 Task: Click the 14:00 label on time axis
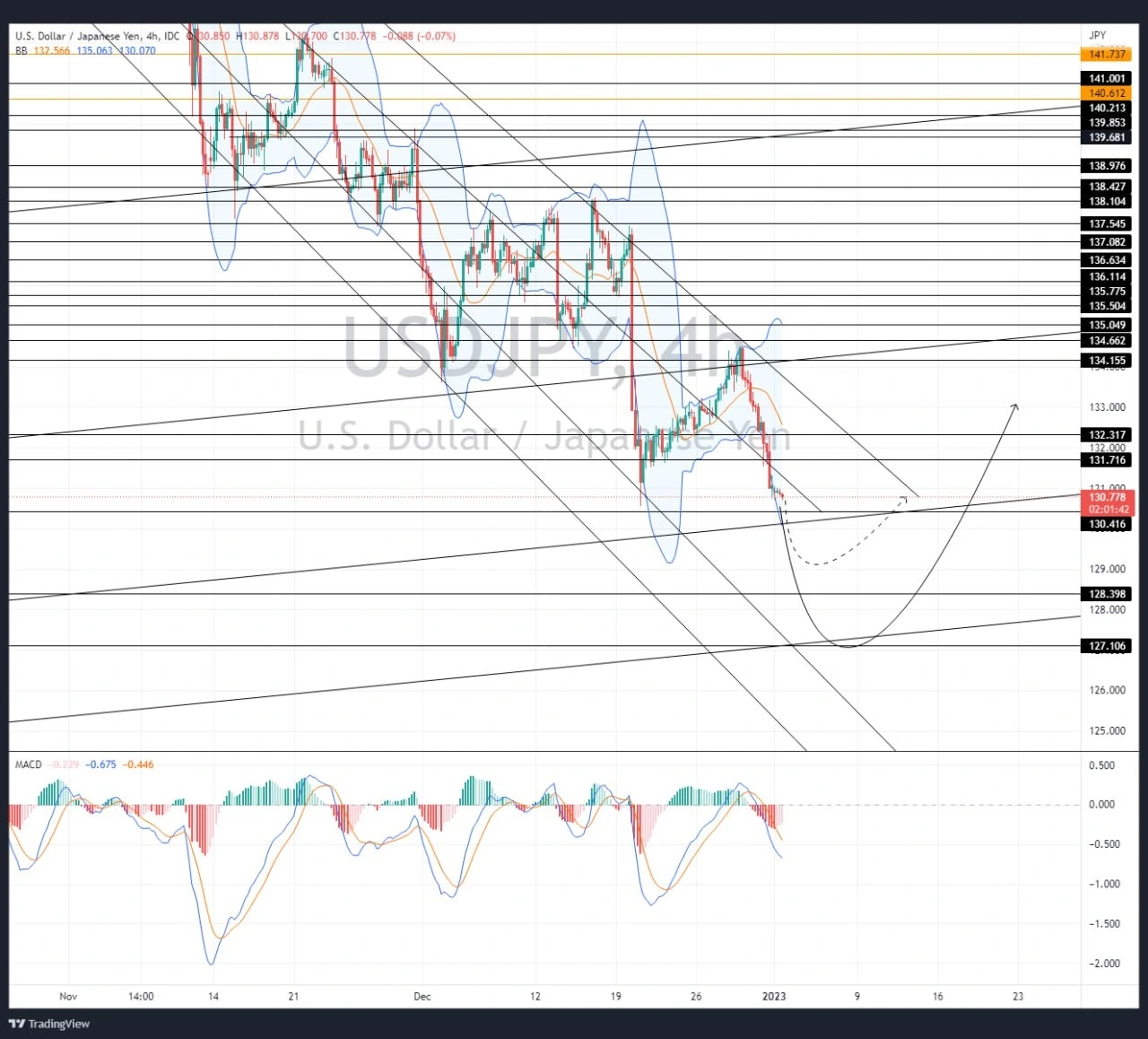point(141,996)
